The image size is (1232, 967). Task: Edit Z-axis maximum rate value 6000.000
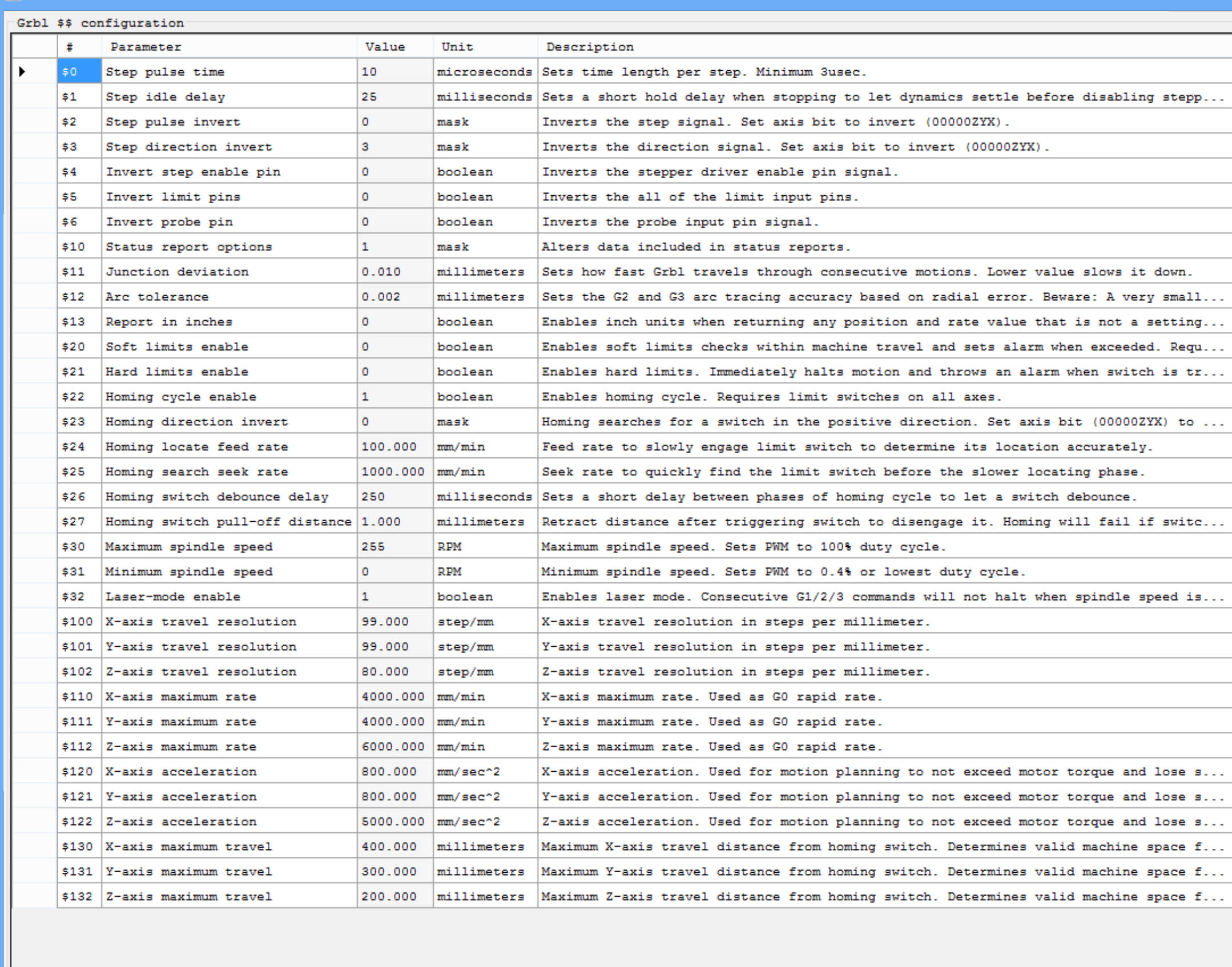coord(395,747)
